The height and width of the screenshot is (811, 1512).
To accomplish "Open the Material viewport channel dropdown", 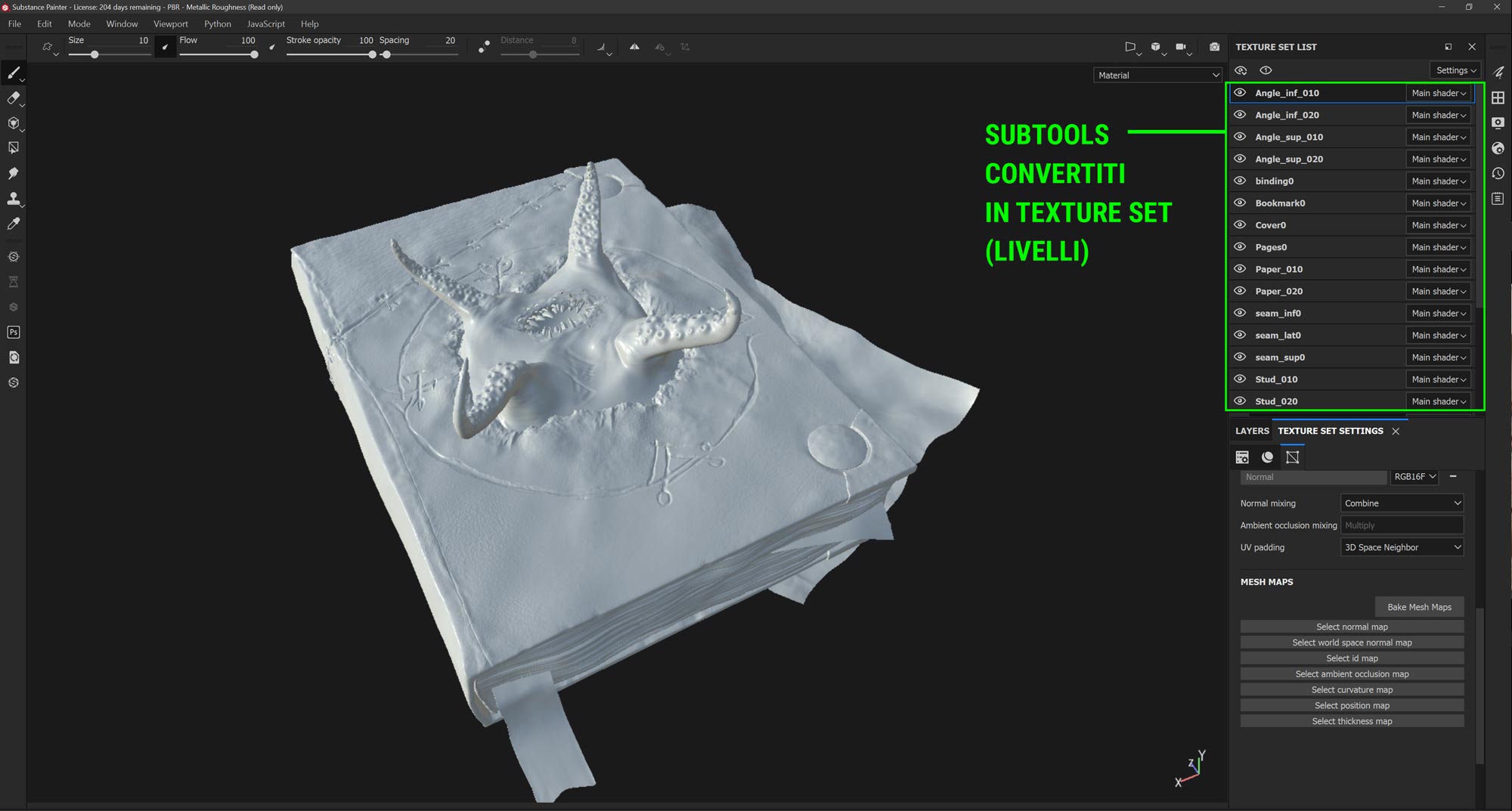I will (x=1157, y=75).
